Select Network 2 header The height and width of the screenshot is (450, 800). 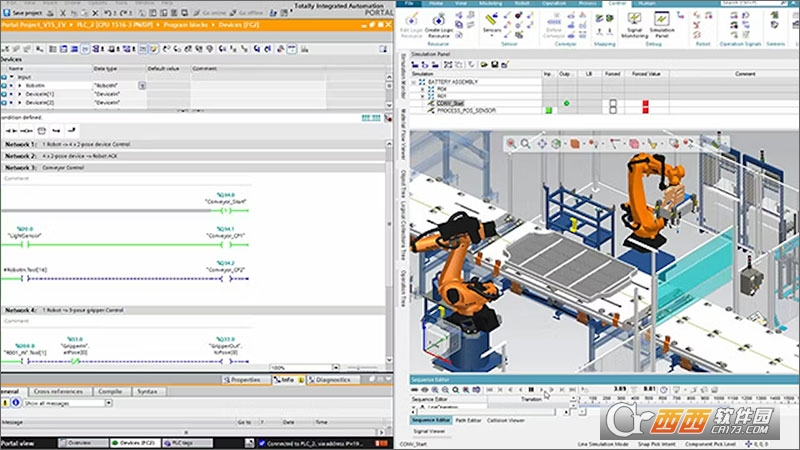[x=194, y=156]
